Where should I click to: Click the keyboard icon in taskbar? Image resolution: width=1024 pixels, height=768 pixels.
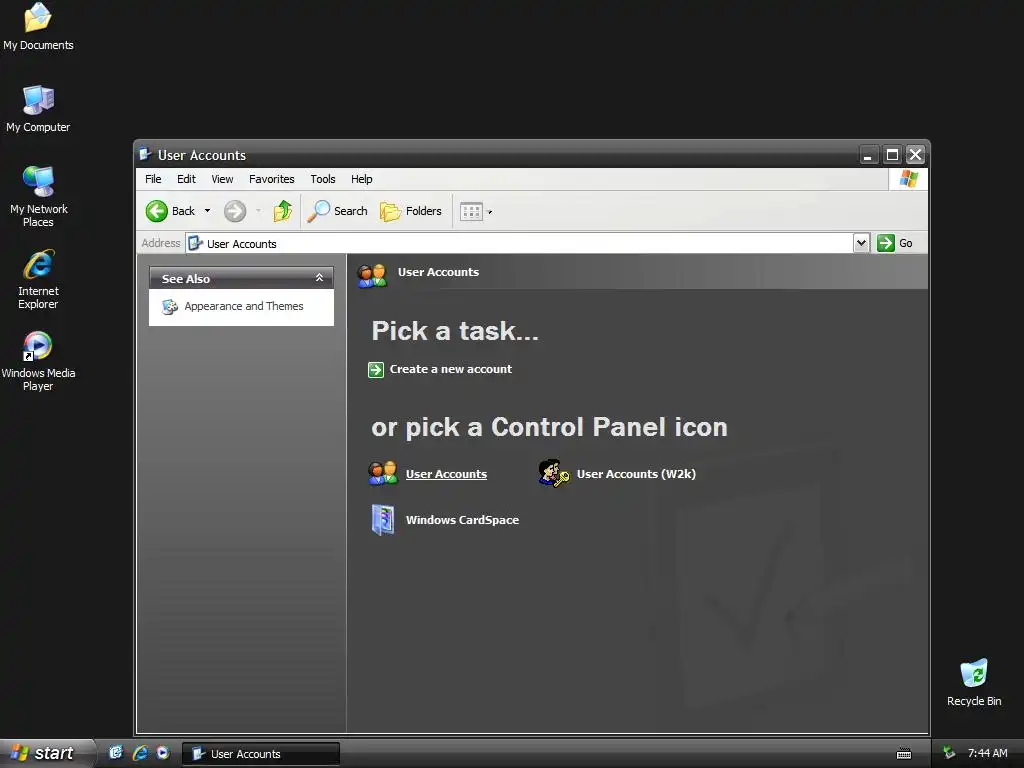(x=904, y=754)
